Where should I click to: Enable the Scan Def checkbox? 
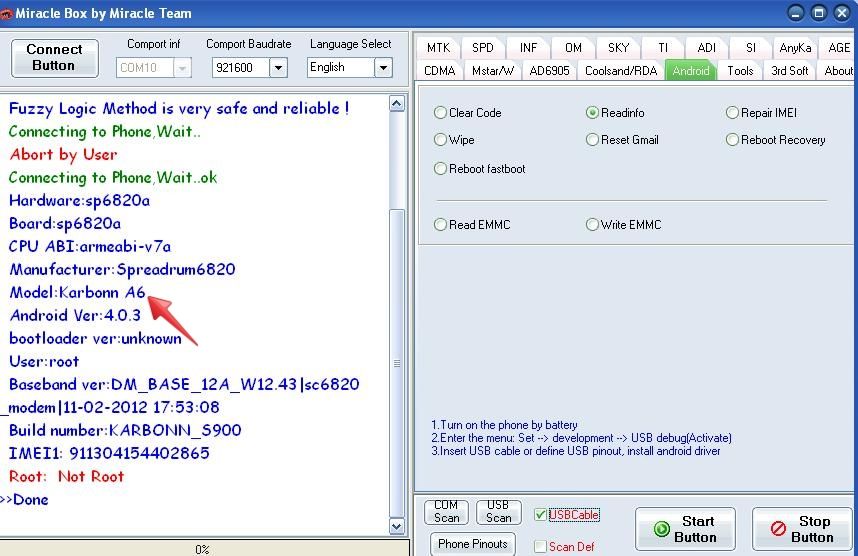click(540, 546)
